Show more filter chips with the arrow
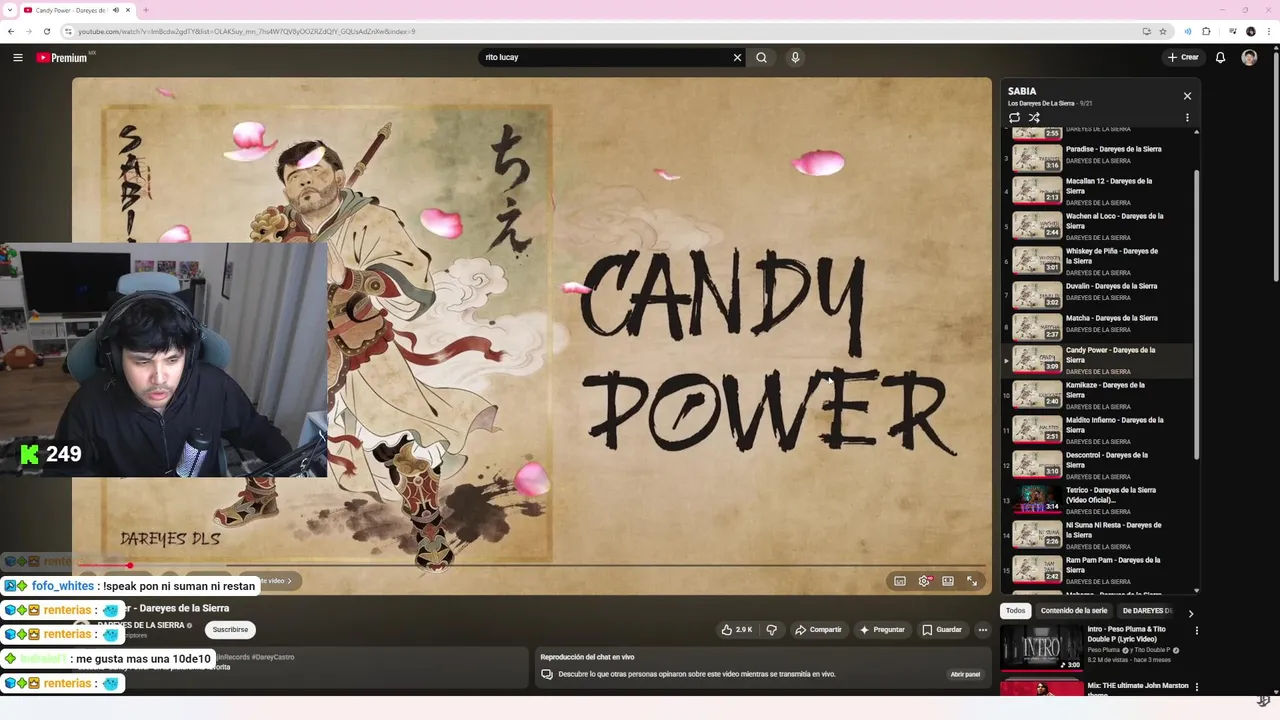The image size is (1280, 720). click(1190, 613)
